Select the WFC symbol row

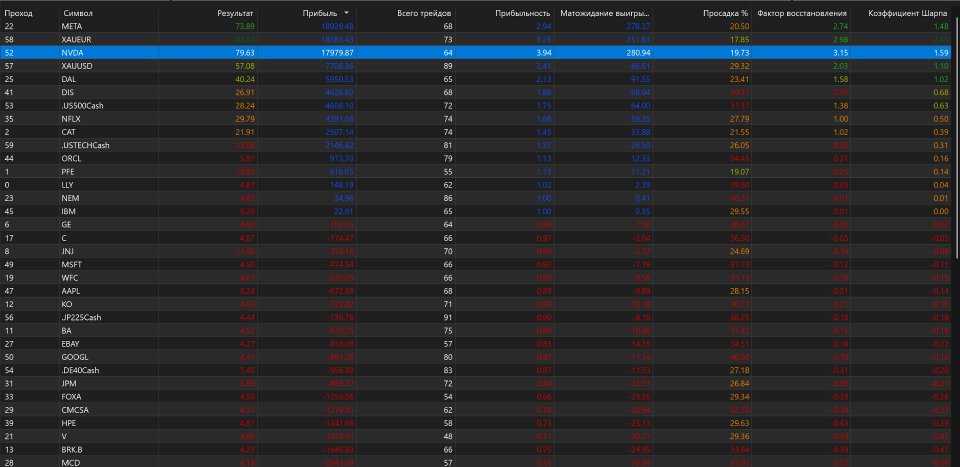476,277
